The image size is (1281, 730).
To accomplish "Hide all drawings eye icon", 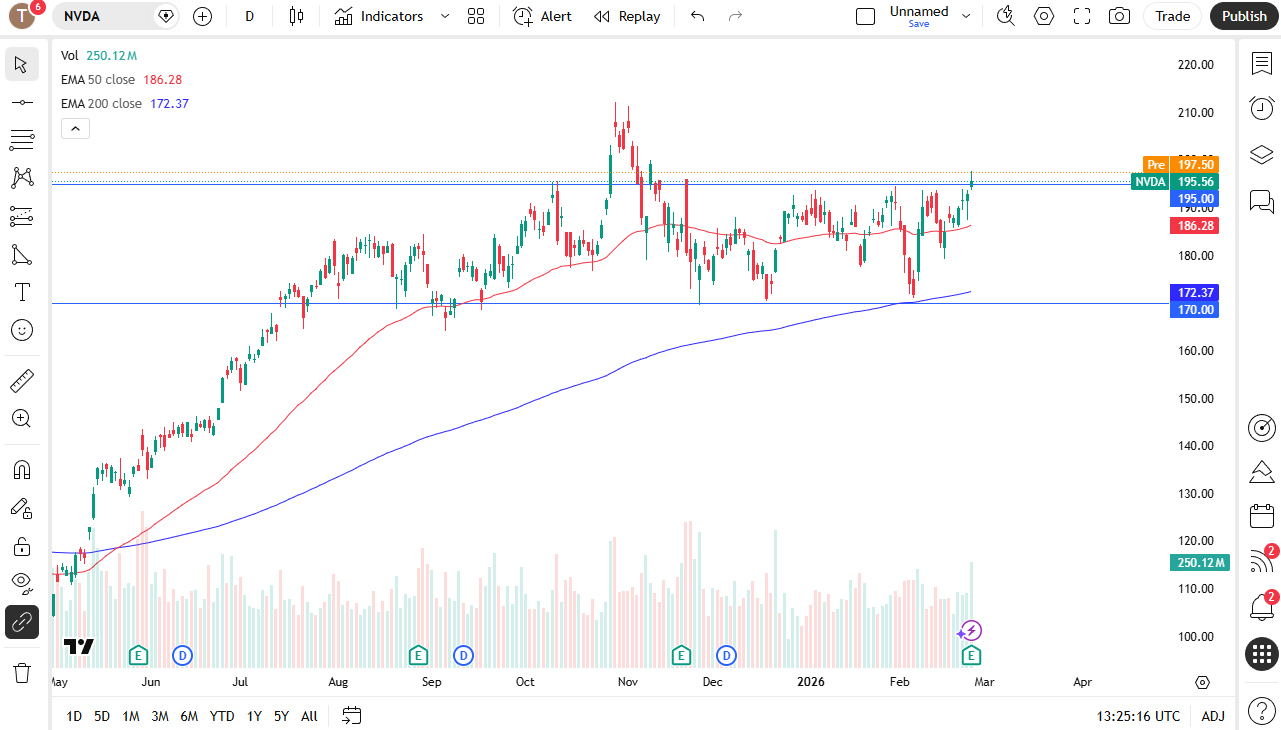I will pyautogui.click(x=21, y=584).
